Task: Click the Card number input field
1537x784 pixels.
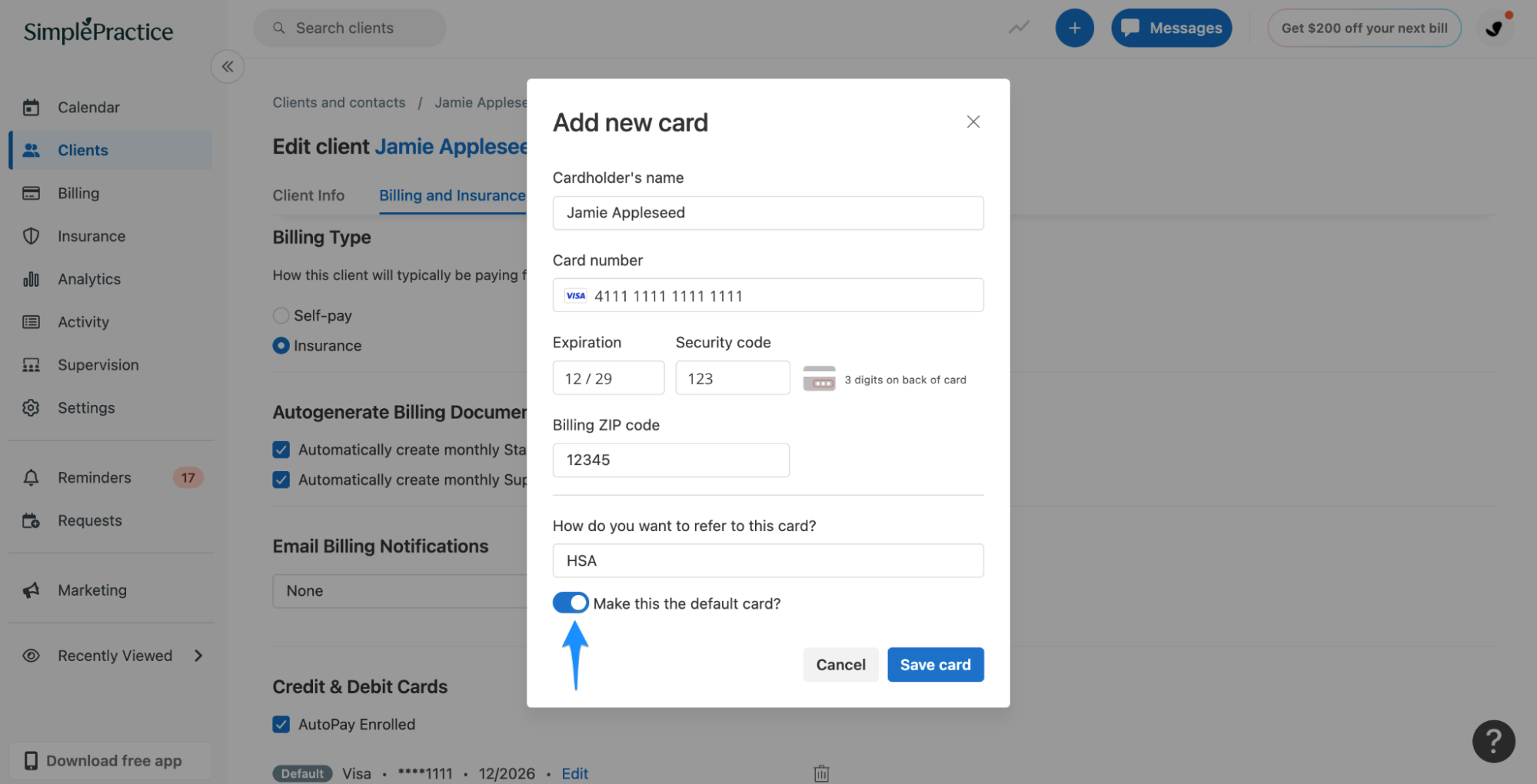Action: [769, 296]
